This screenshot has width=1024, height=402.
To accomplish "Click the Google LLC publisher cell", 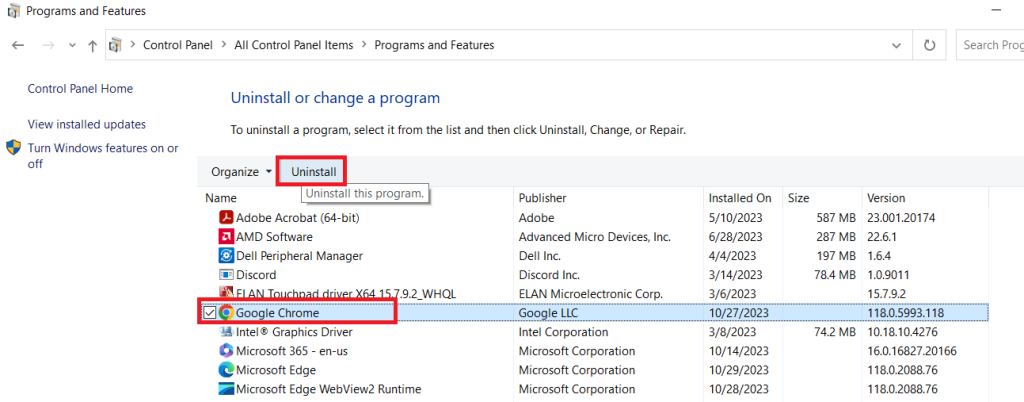I will (x=548, y=313).
